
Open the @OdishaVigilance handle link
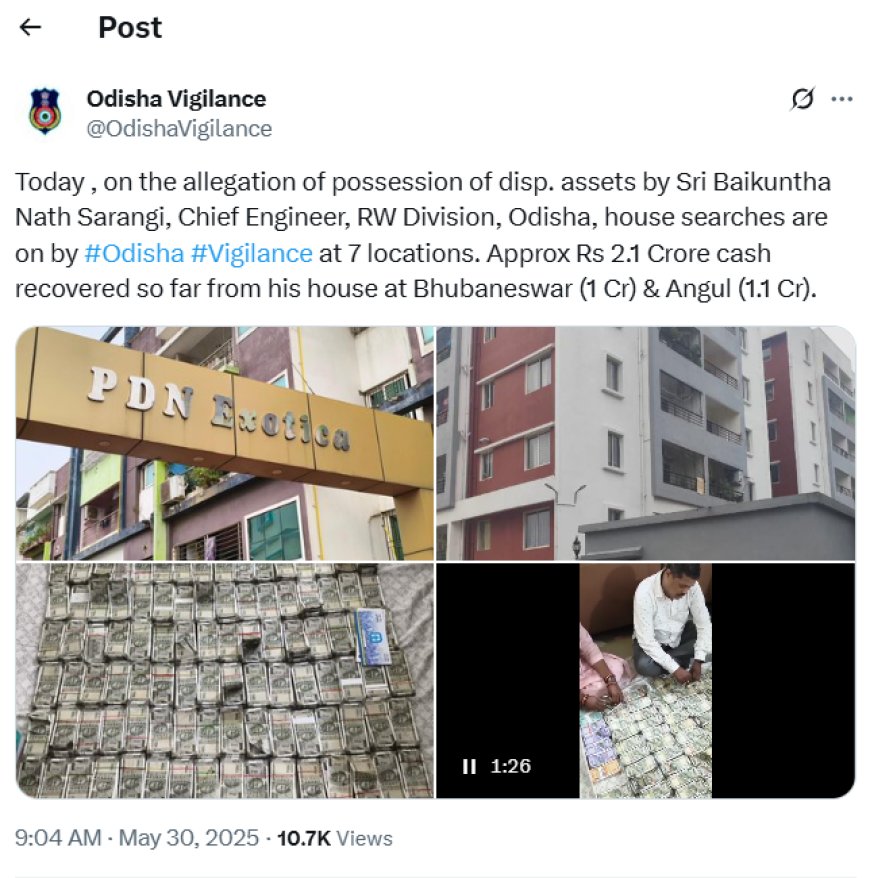179,129
